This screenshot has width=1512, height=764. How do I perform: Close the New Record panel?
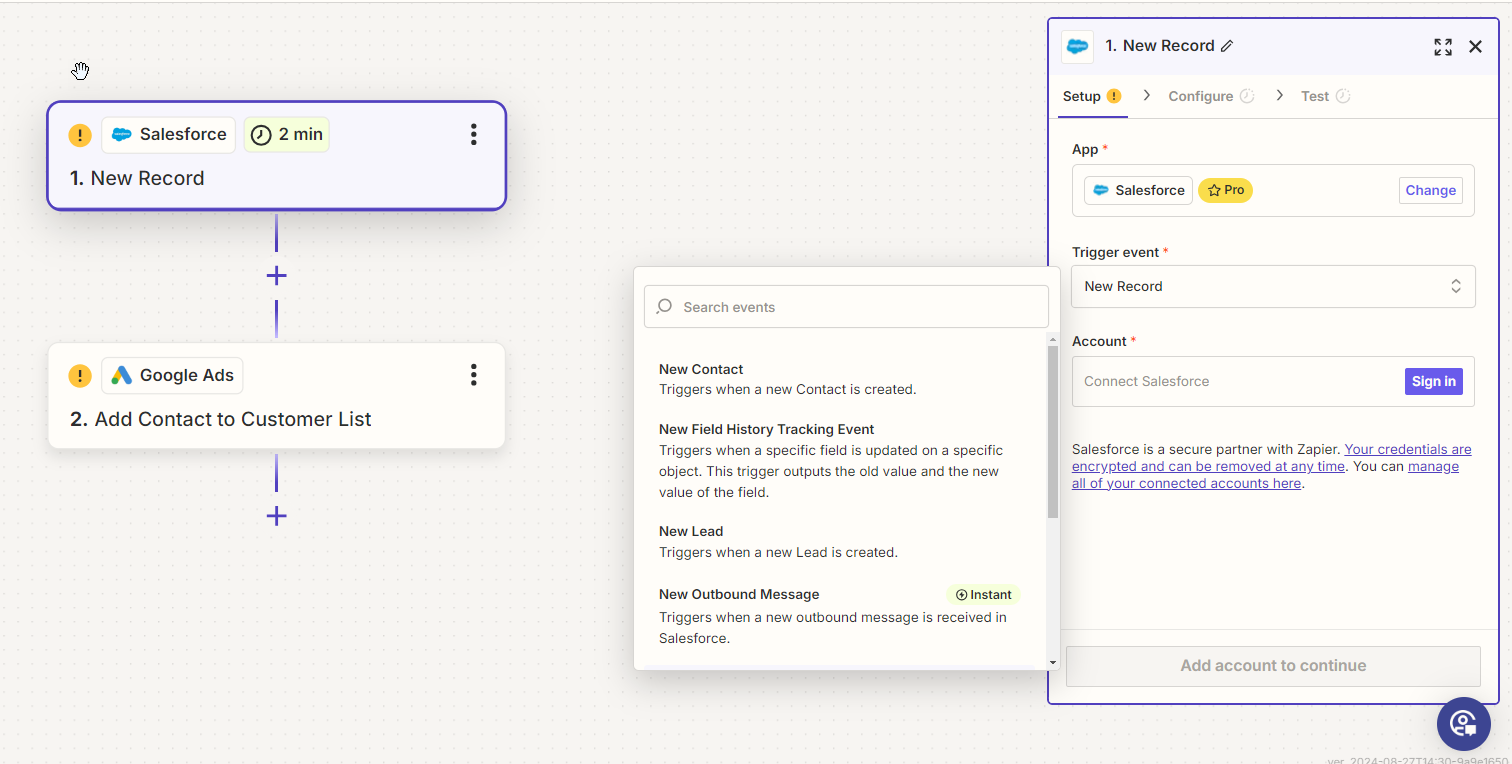(1475, 47)
